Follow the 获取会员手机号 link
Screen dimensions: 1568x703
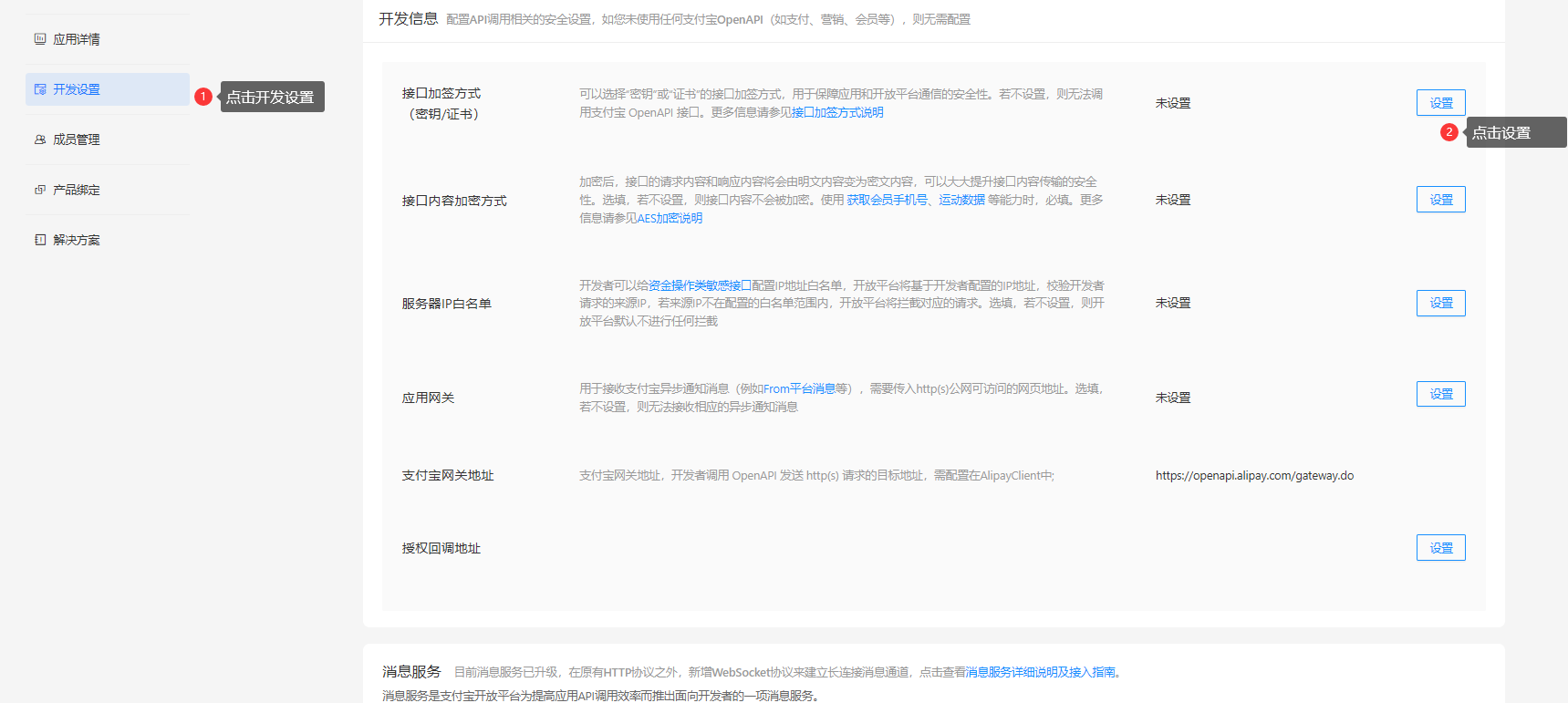(x=887, y=201)
